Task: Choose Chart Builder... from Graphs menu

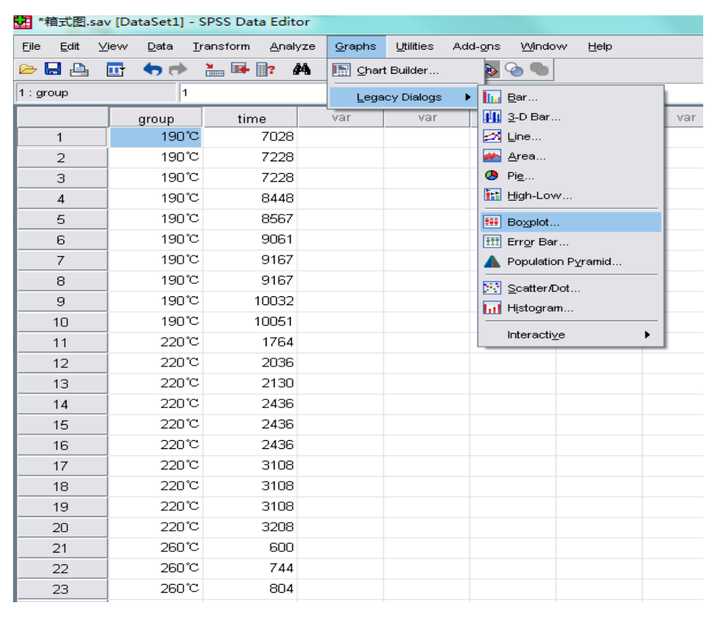Action: pyautogui.click(x=398, y=70)
